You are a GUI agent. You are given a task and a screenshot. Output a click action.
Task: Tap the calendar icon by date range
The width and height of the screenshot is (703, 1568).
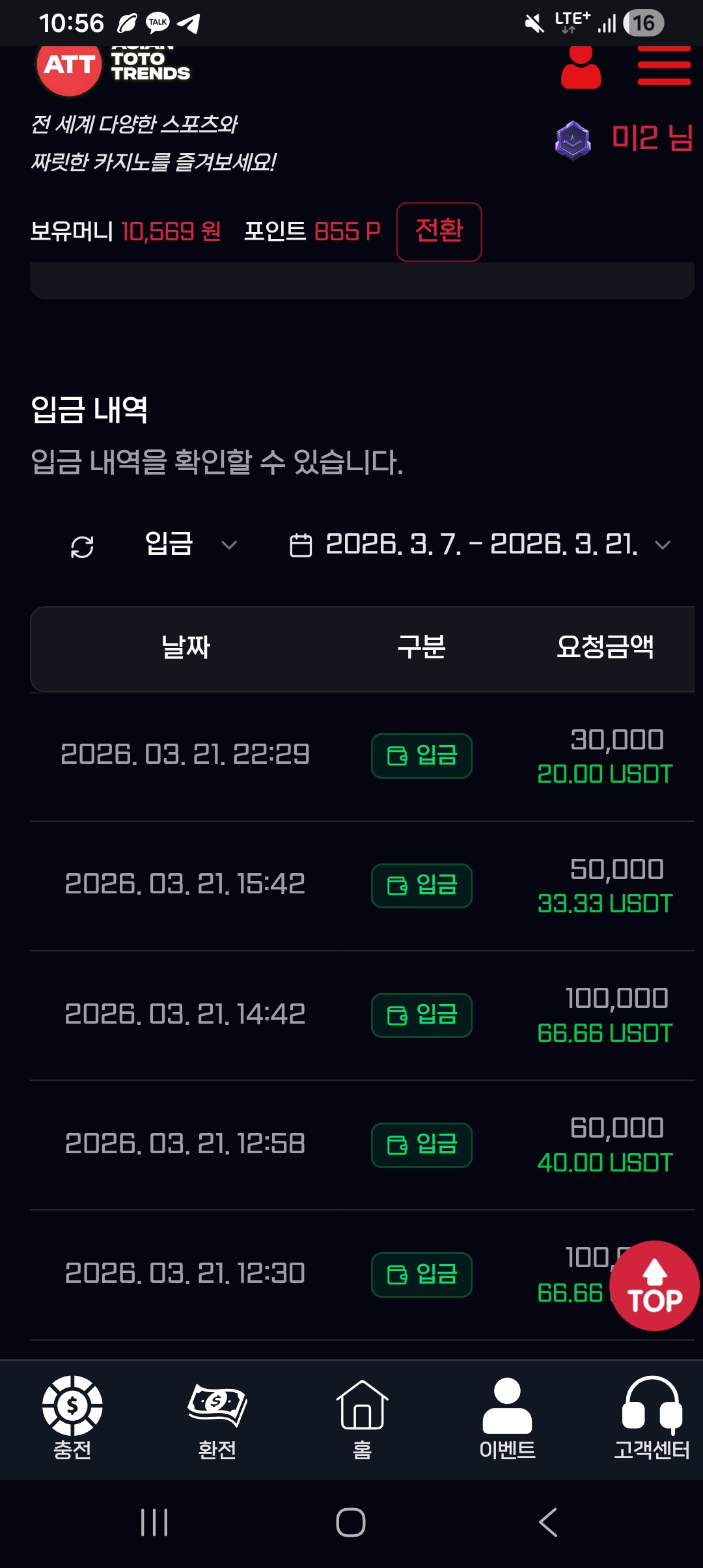click(300, 545)
